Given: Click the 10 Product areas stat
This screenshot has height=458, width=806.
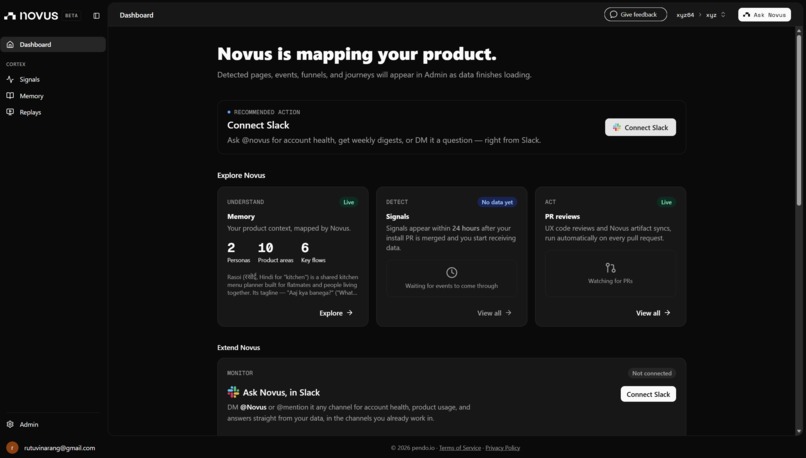Looking at the screenshot, I should pos(276,252).
